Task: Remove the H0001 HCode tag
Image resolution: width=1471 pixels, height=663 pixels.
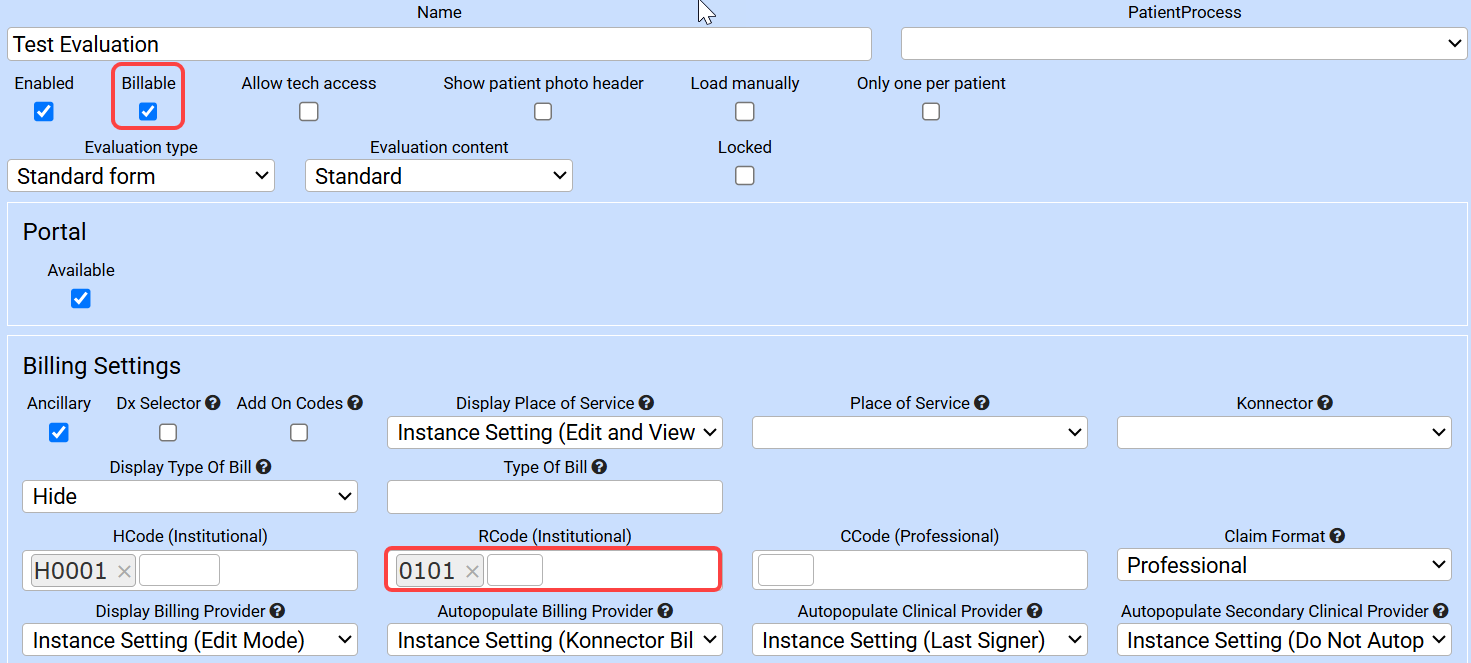Action: coord(124,571)
